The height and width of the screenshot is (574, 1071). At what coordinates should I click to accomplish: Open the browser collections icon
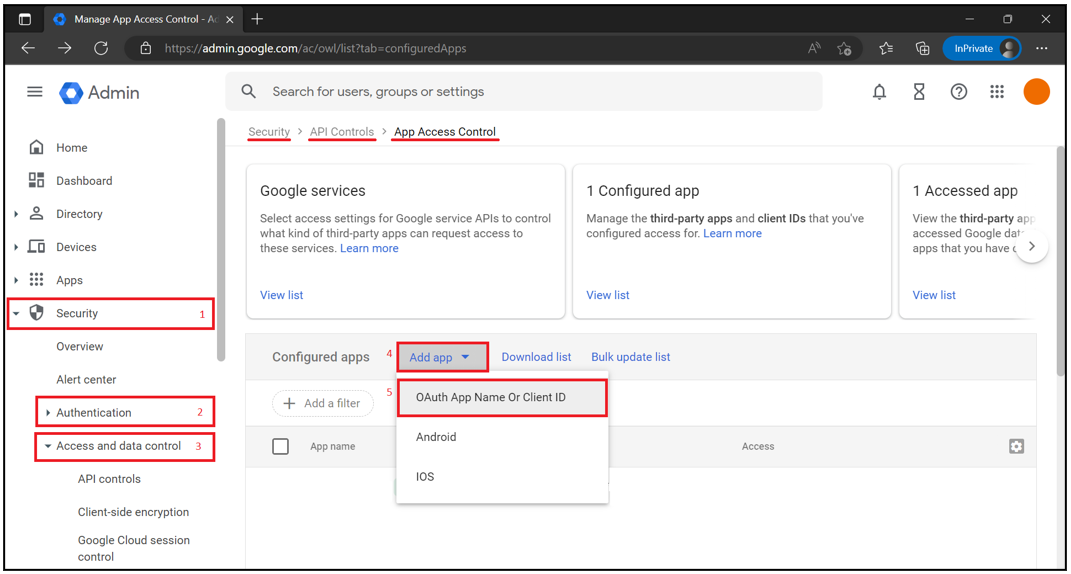click(x=923, y=49)
